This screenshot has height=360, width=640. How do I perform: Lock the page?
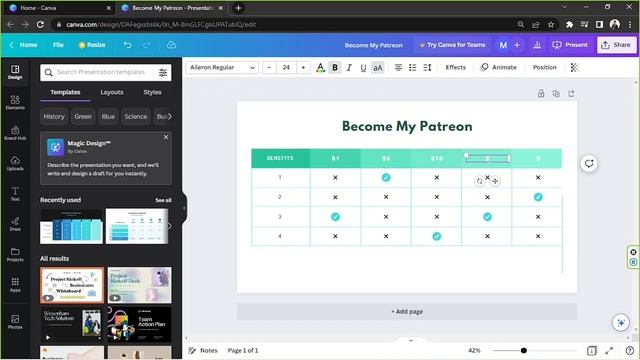click(x=541, y=93)
